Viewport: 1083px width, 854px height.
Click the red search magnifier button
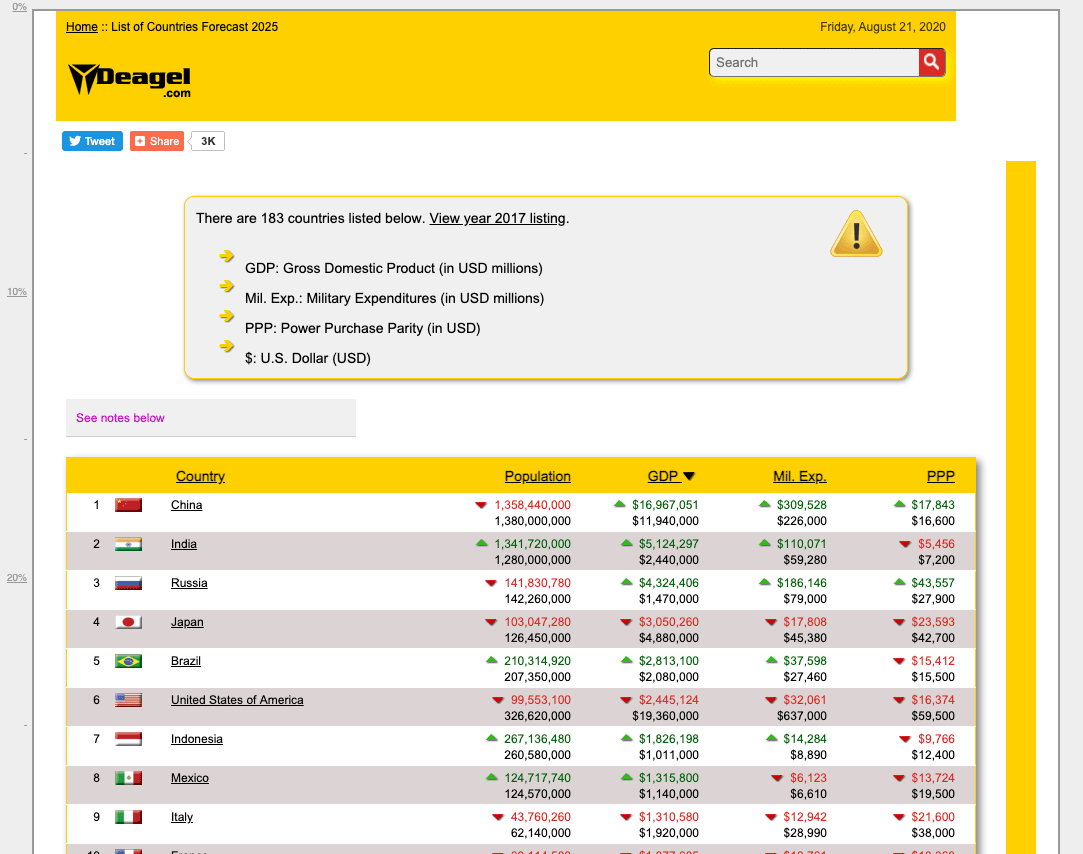pos(932,62)
